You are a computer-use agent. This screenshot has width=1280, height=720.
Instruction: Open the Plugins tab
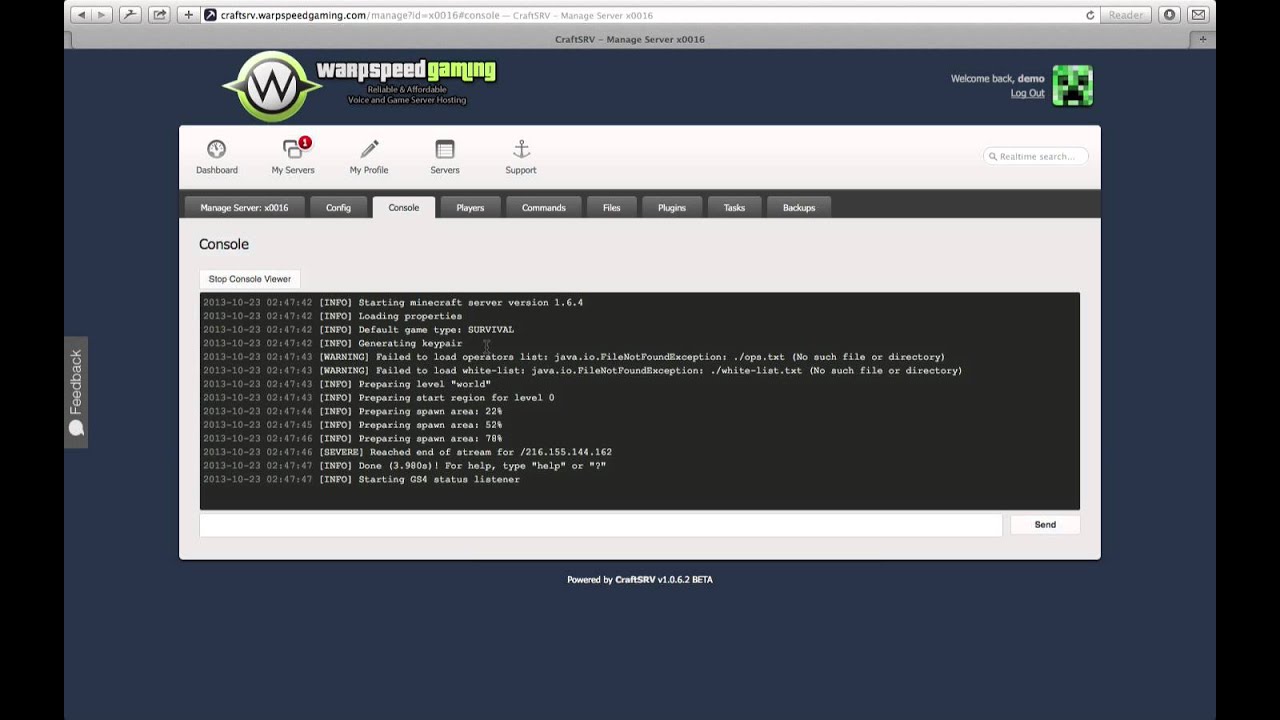pyautogui.click(x=672, y=208)
